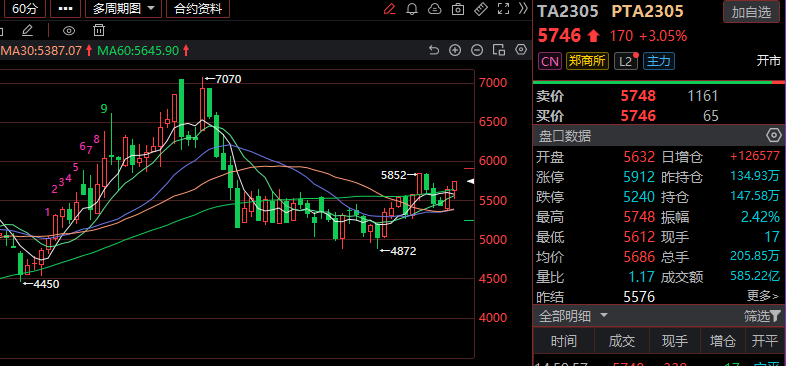This screenshot has height=366, width=787.
Task: Click the +3.05% change percentage
Action: pyautogui.click(x=663, y=36)
